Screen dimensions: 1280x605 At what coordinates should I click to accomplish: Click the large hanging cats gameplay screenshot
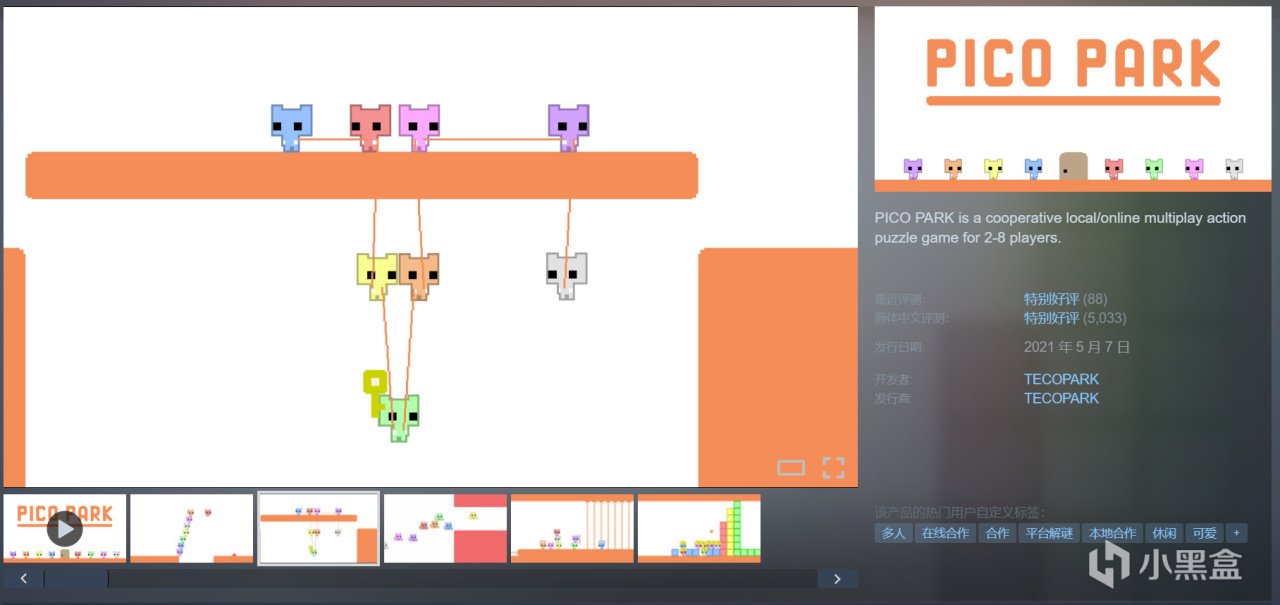click(x=431, y=247)
